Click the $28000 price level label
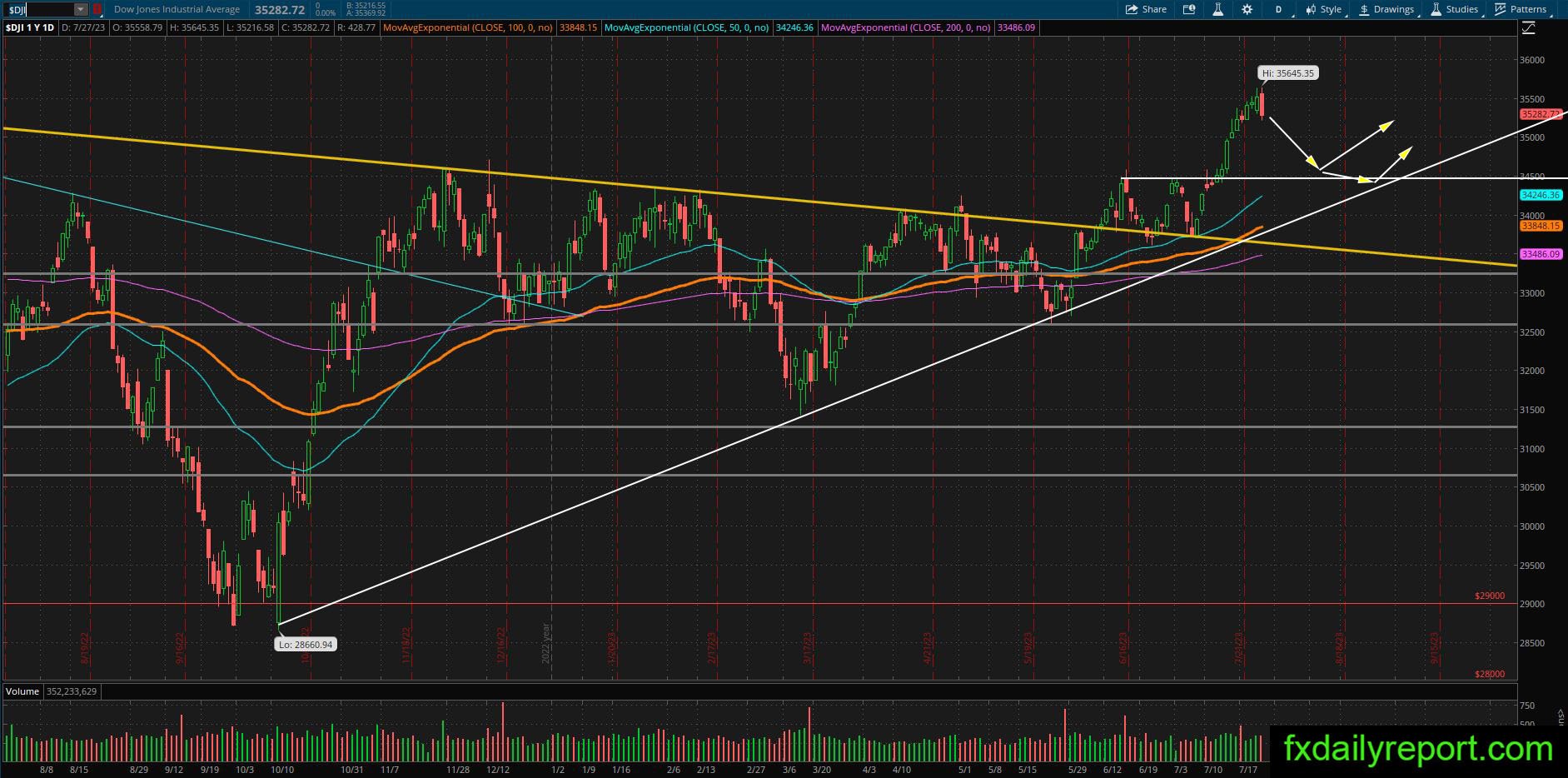Image resolution: width=1568 pixels, height=778 pixels. click(x=1490, y=674)
